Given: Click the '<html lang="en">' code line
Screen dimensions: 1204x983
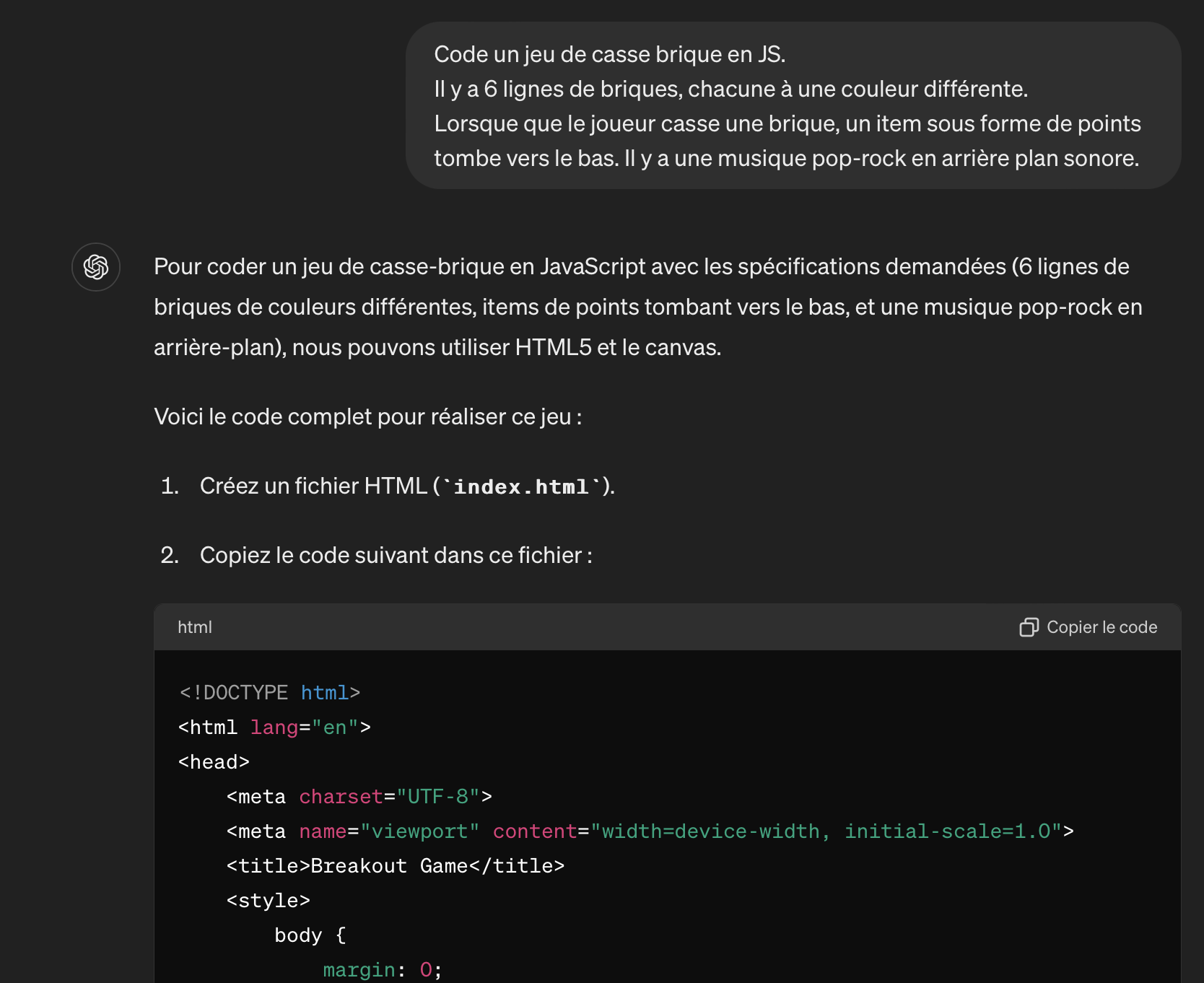Looking at the screenshot, I should [x=274, y=728].
